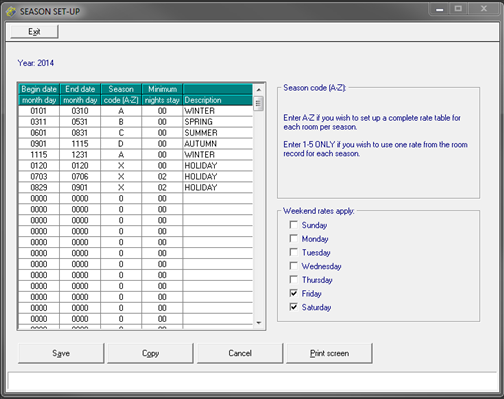
Task: Select the AUTUMN description cell
Action: coord(218,144)
